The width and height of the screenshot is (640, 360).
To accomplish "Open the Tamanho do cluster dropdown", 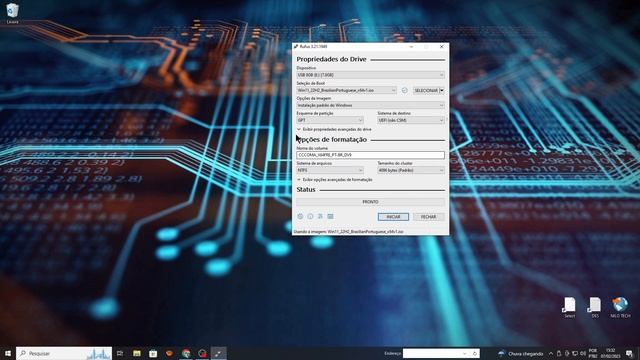I will 411,170.
